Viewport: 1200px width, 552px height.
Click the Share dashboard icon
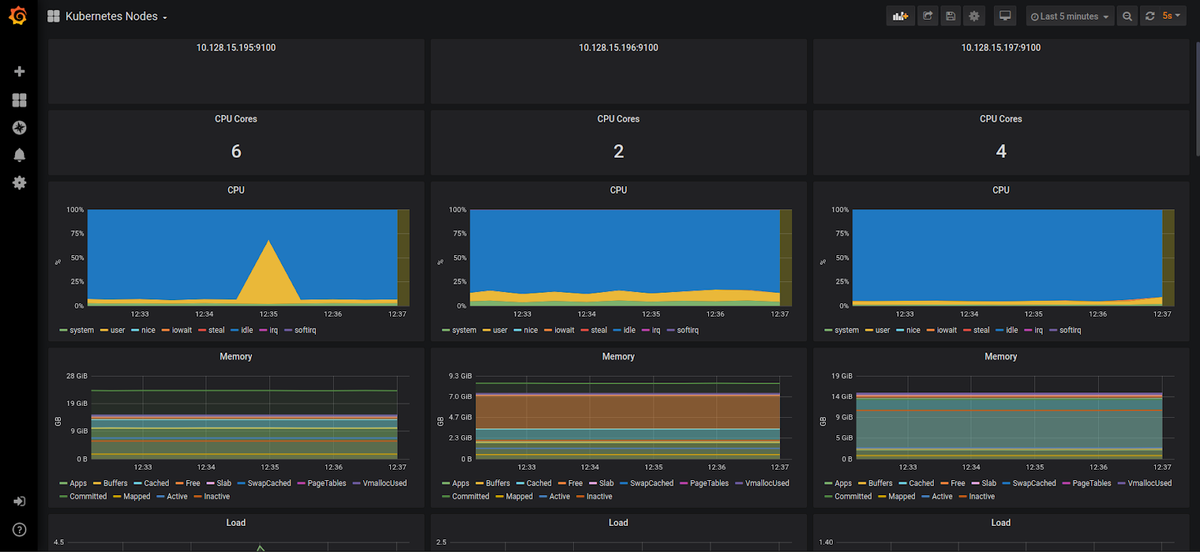tap(927, 16)
